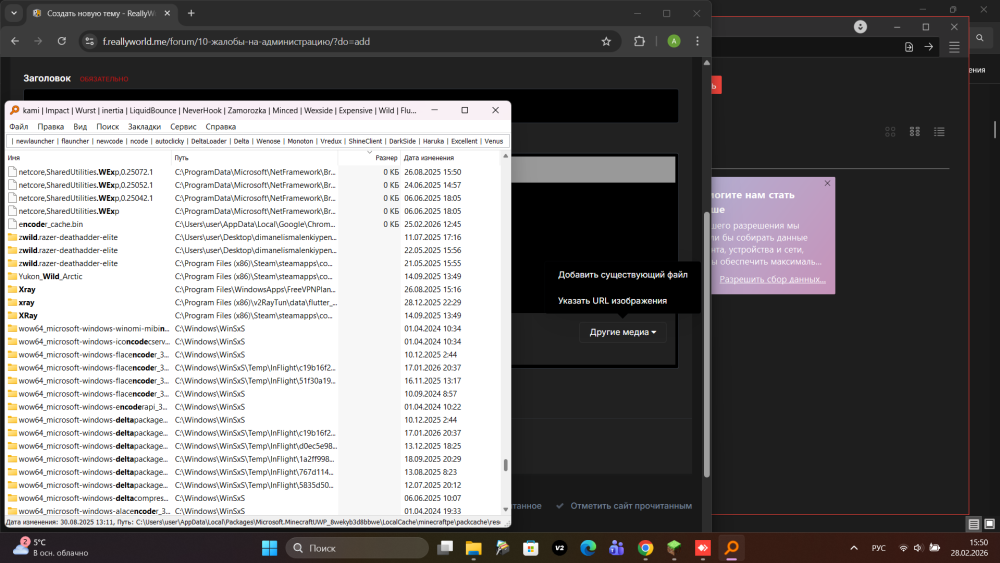Click the vertical scrollbar thumb in Everything list
Screen dimensions: 1000x563
[506, 465]
